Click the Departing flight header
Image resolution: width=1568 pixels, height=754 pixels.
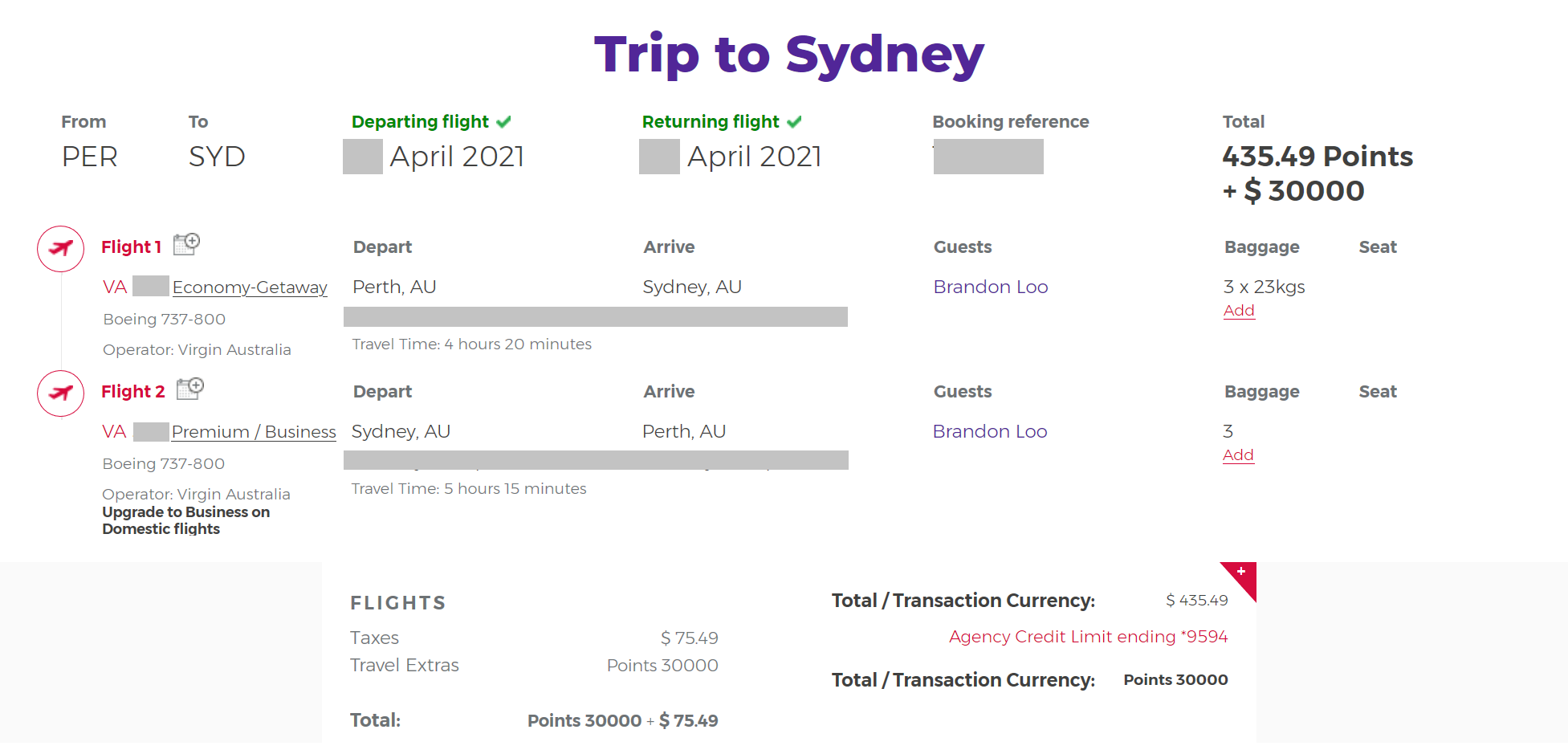(420, 121)
